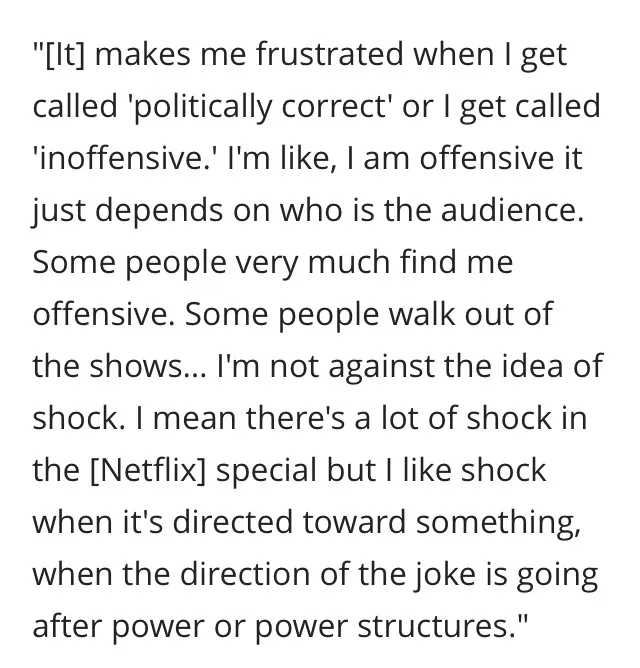This screenshot has width=640, height=668.
Task: Click the phrase 'politically correct'
Action: click(x=260, y=107)
